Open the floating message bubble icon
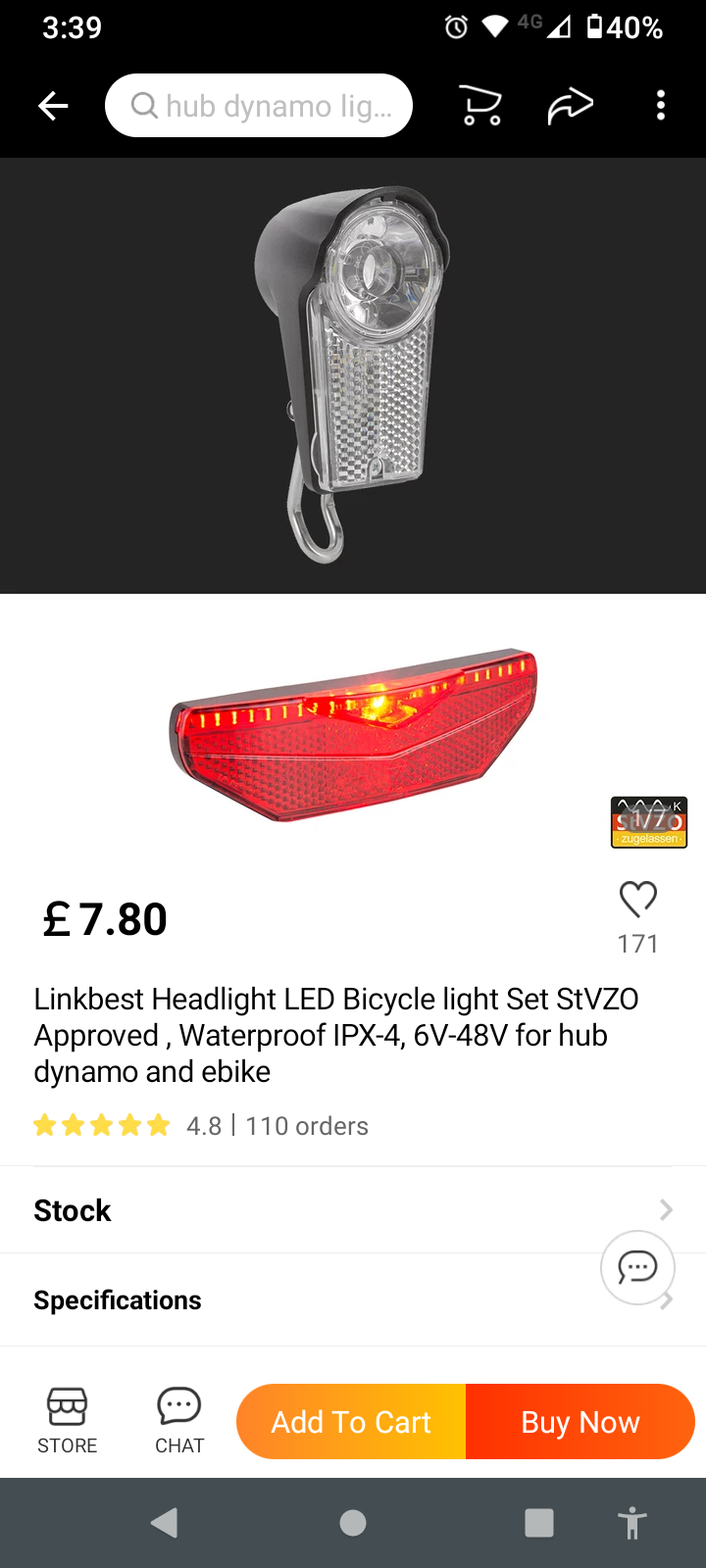Viewport: 706px width, 1568px height. coord(637,1267)
